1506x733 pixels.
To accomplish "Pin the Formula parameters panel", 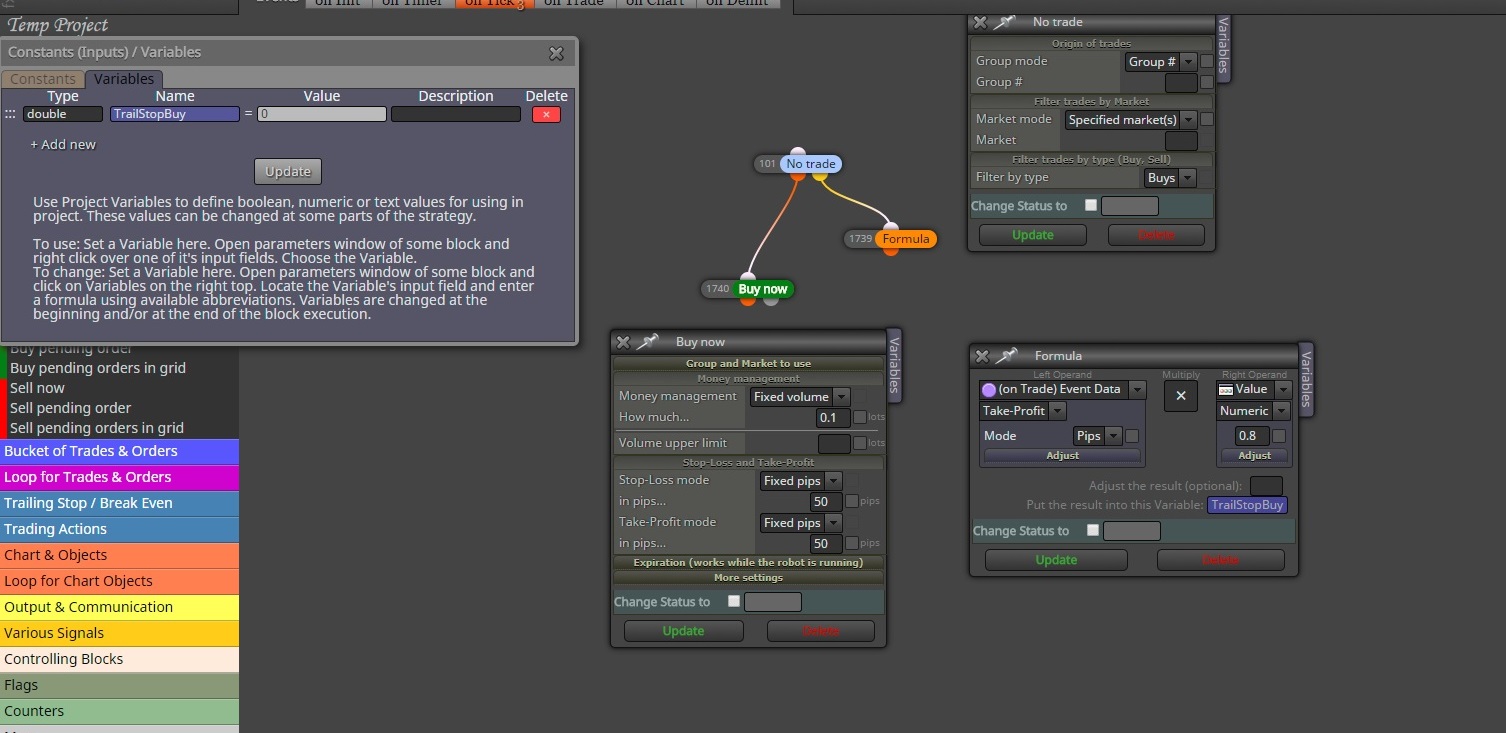I will 1007,356.
